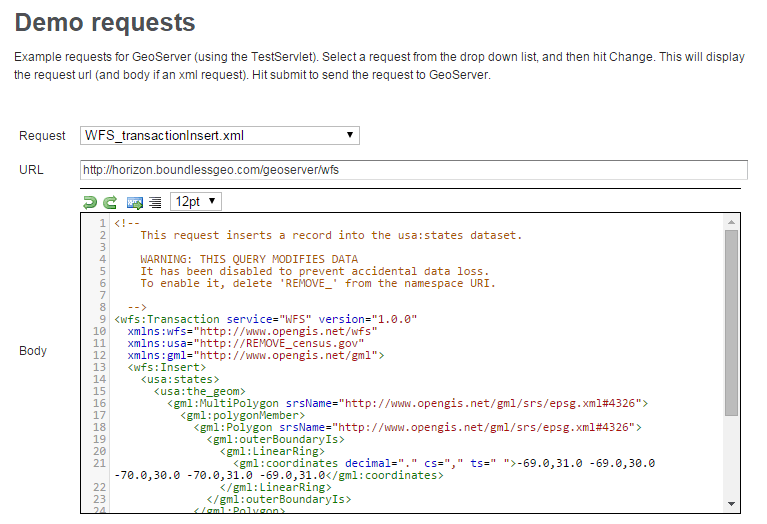This screenshot has width=767, height=524.
Task: Click the wfs:Transaction line in the editor
Action: [265, 320]
